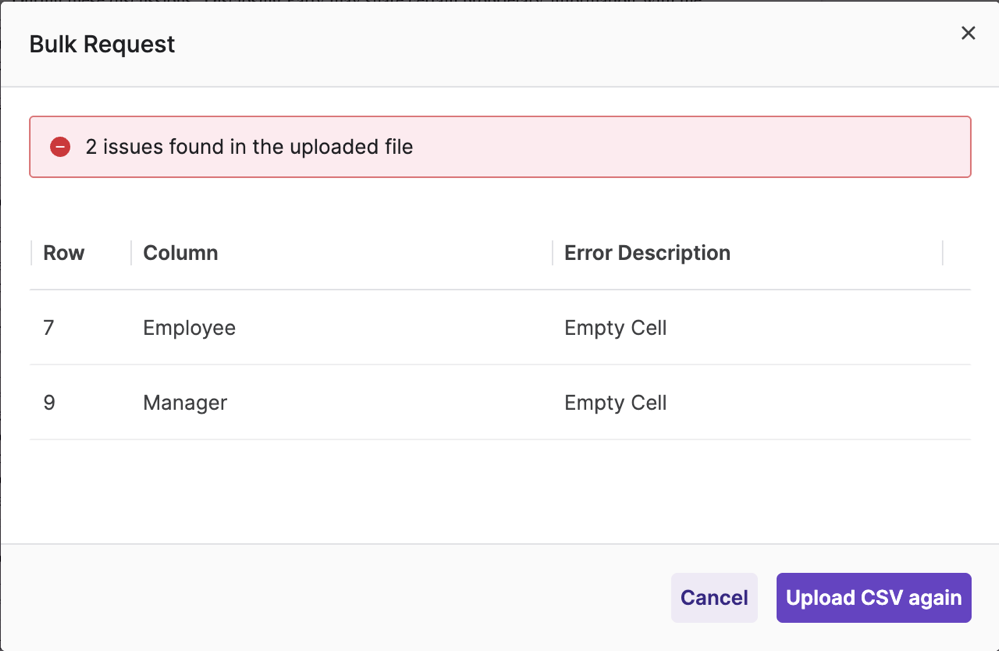Sort by the Column header
The width and height of the screenshot is (999, 651).
point(180,253)
